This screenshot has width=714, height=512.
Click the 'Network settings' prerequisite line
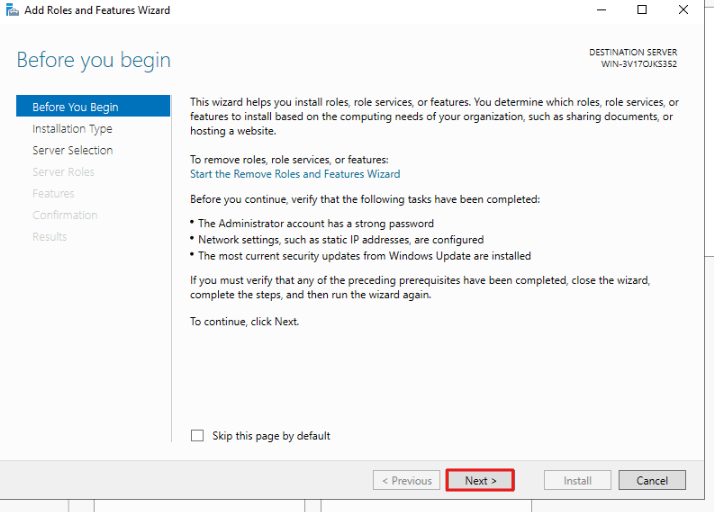pyautogui.click(x=341, y=240)
